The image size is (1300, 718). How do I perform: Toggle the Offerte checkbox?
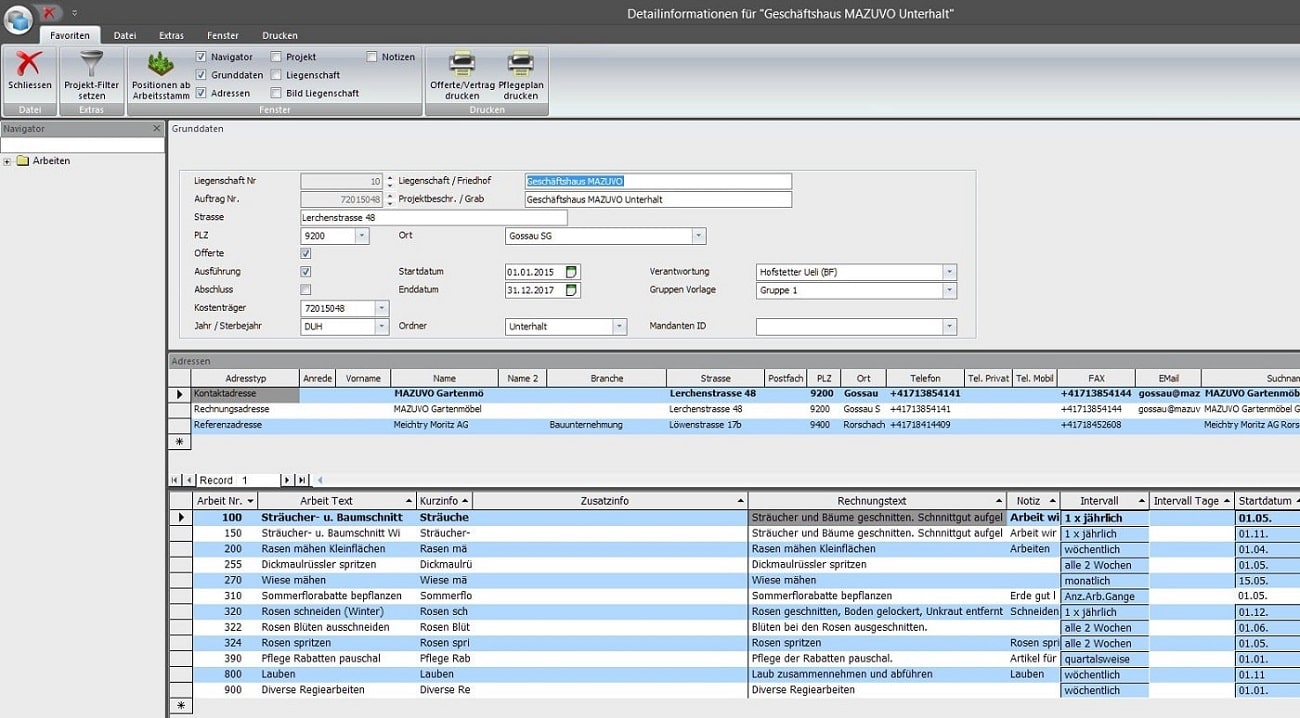306,254
